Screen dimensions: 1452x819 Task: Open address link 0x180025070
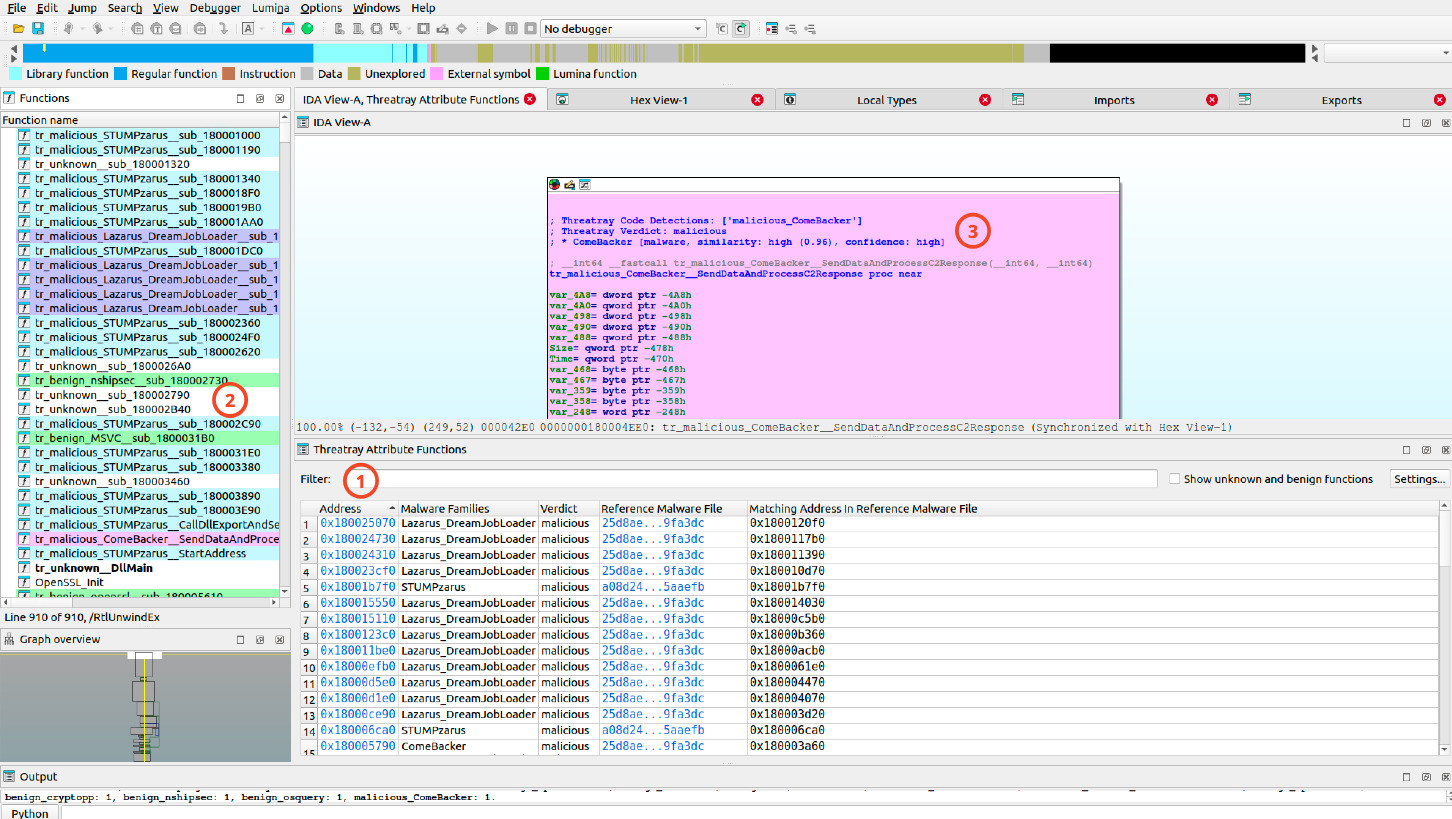tap(357, 522)
